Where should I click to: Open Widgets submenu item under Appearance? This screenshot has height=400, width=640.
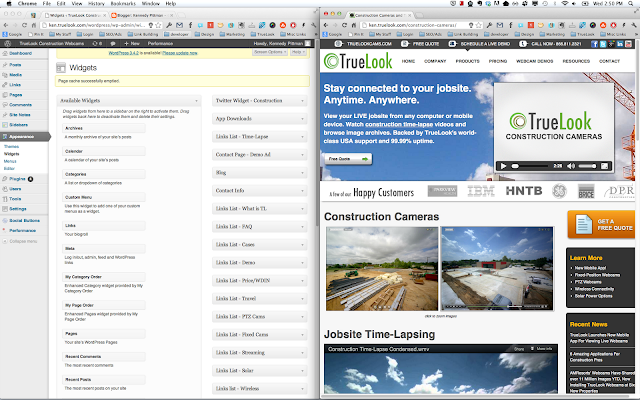tap(11, 154)
